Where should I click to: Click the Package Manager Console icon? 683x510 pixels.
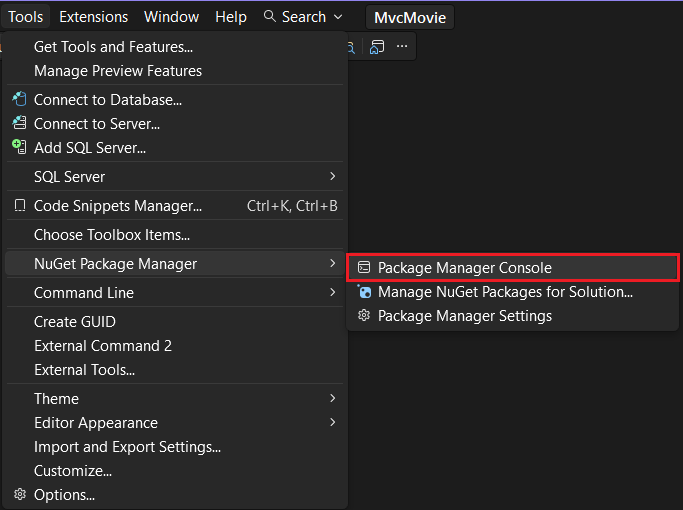pyautogui.click(x=364, y=267)
